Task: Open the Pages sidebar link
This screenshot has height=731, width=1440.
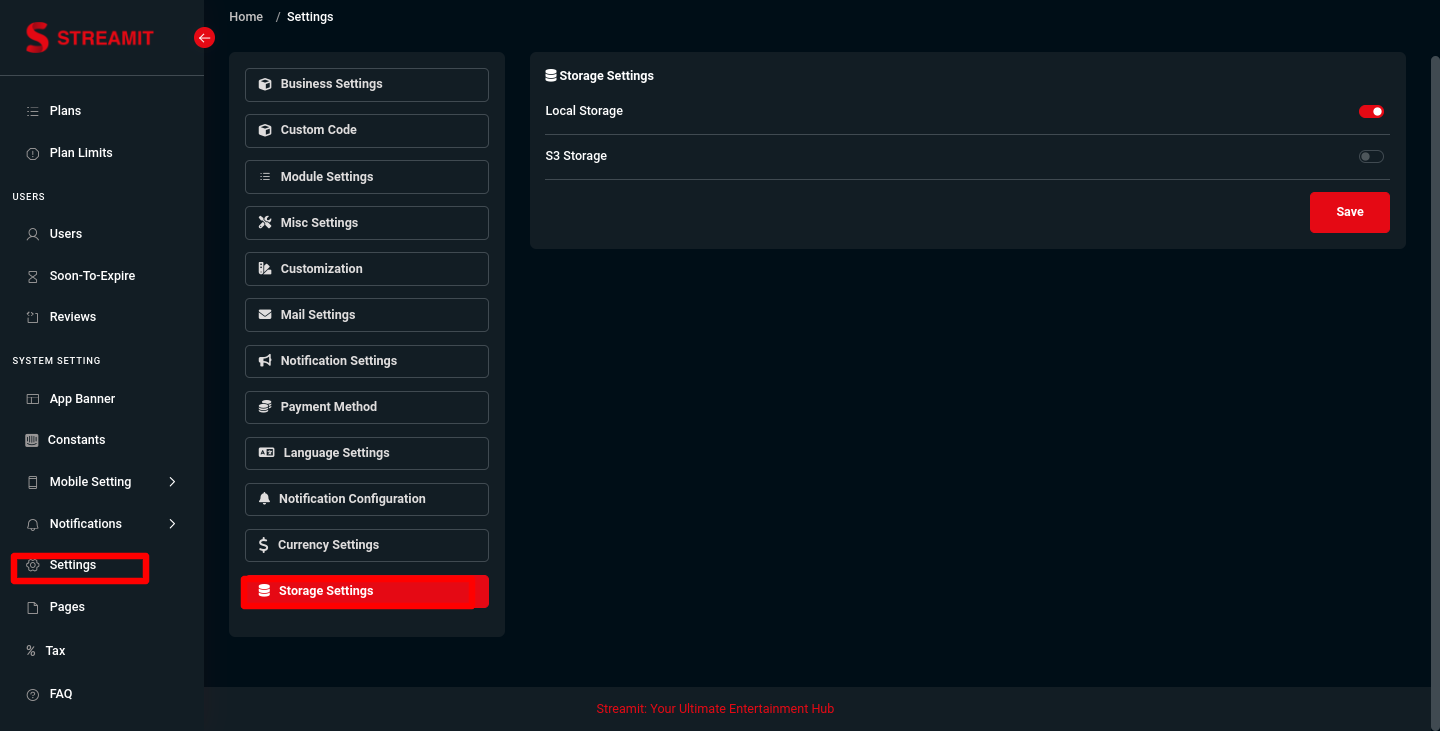Action: pos(67,607)
